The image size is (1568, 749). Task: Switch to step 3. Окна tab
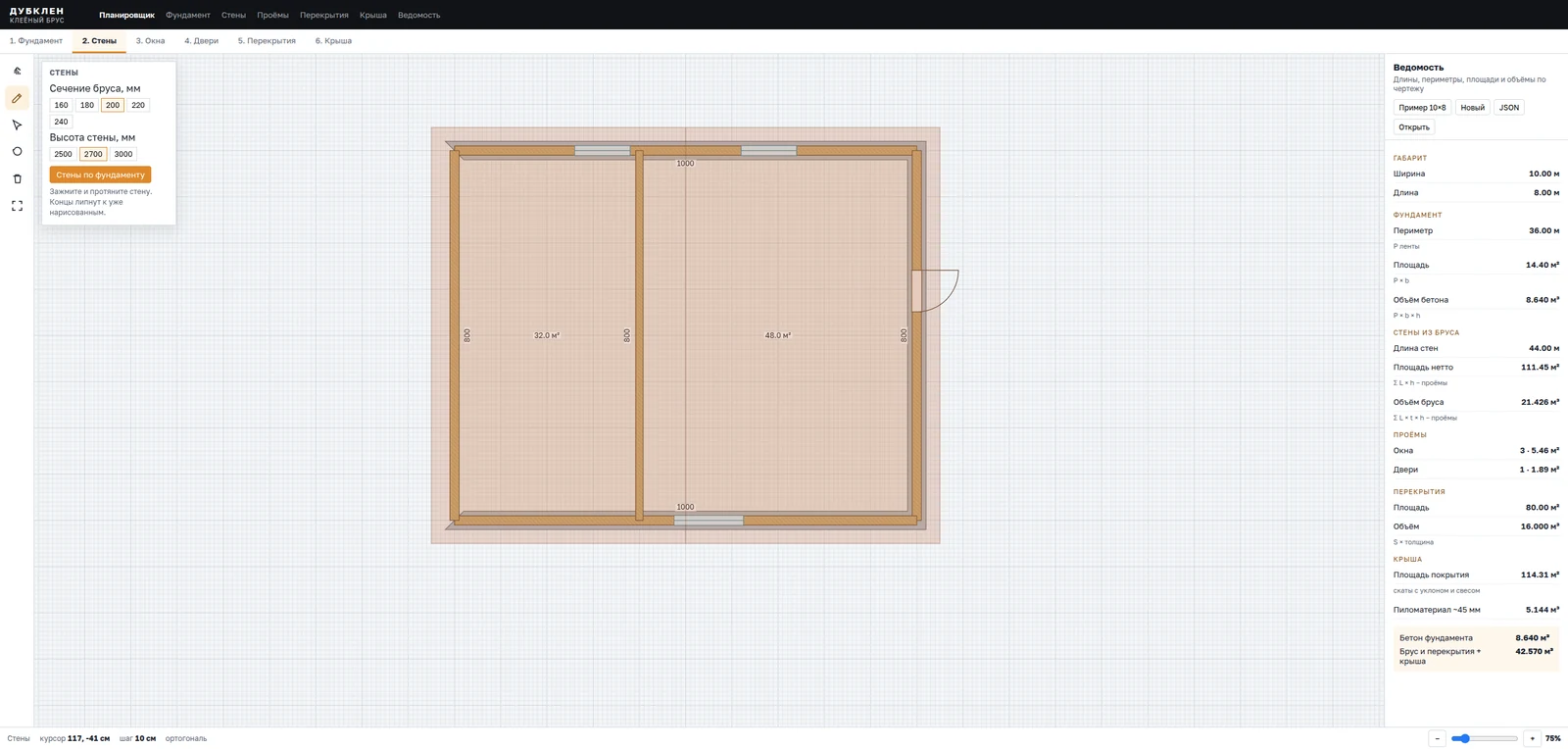(150, 41)
